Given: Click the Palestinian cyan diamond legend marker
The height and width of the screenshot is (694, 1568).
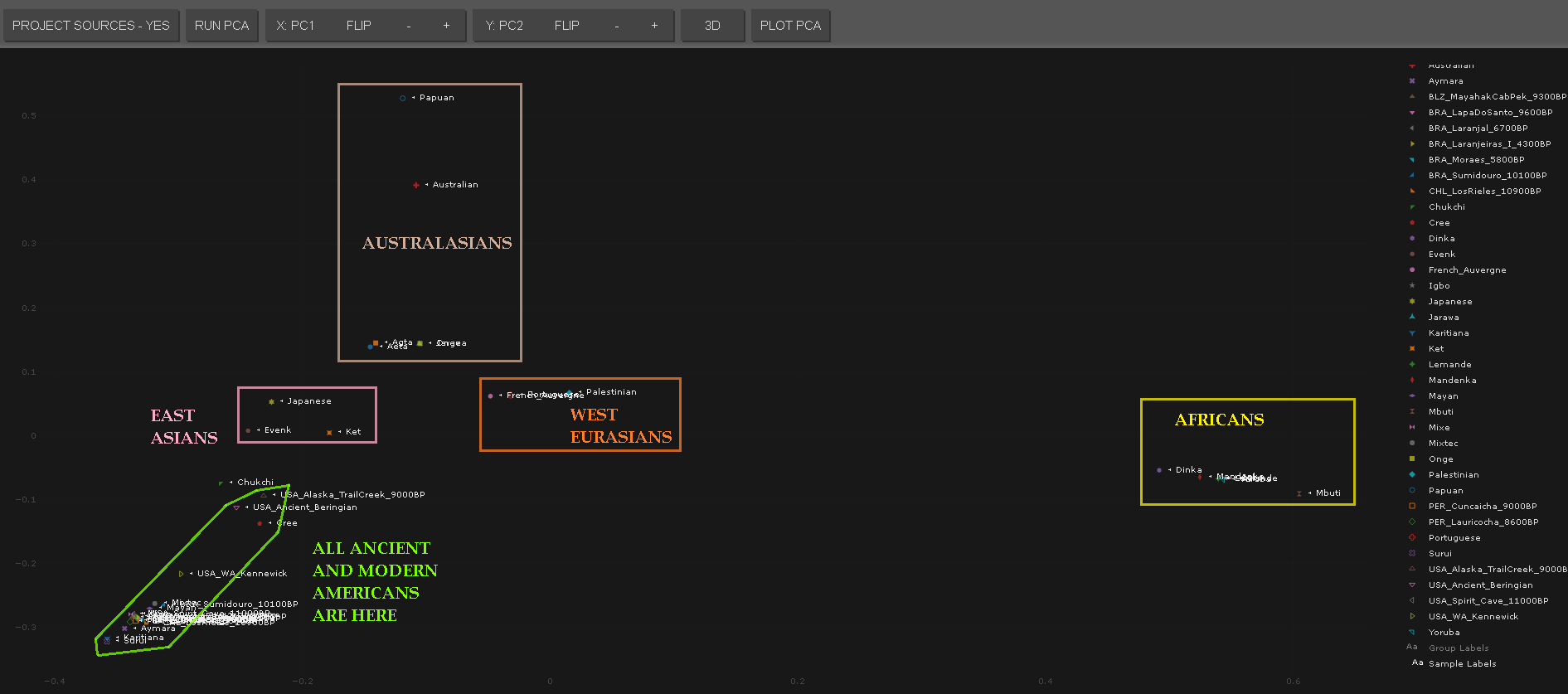Looking at the screenshot, I should coord(1412,475).
